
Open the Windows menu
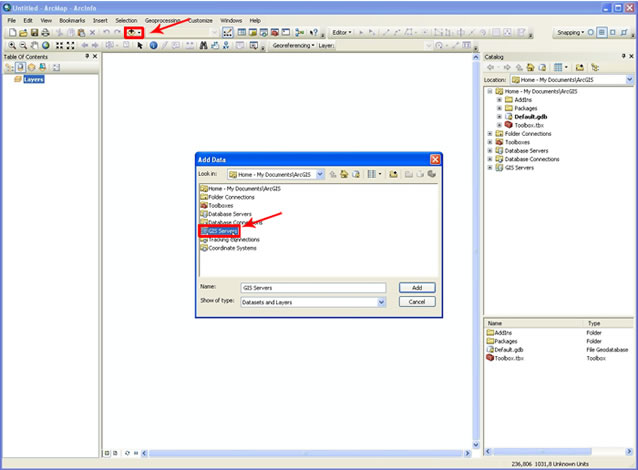[x=231, y=20]
